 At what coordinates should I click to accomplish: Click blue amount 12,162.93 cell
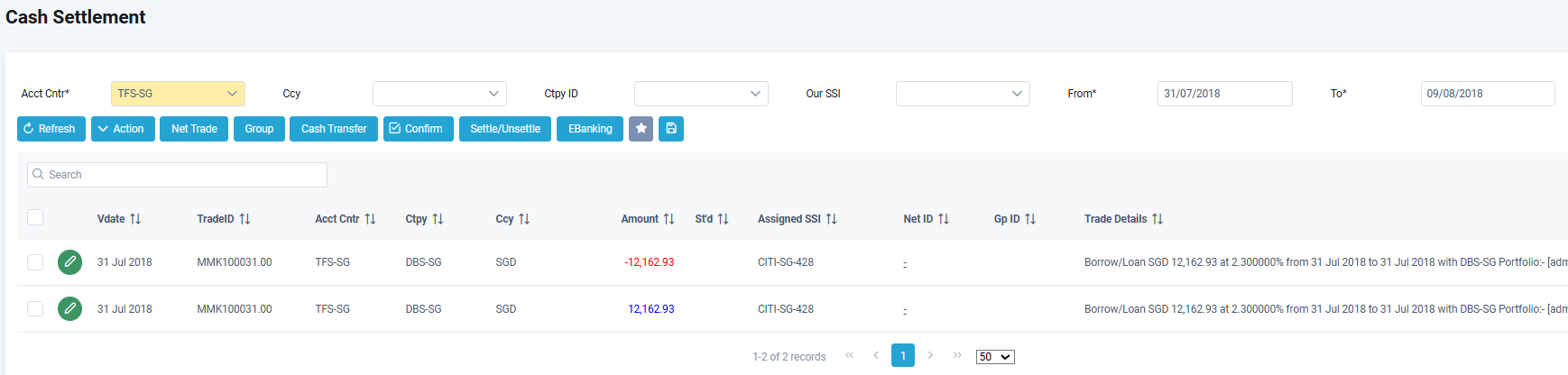click(x=651, y=309)
